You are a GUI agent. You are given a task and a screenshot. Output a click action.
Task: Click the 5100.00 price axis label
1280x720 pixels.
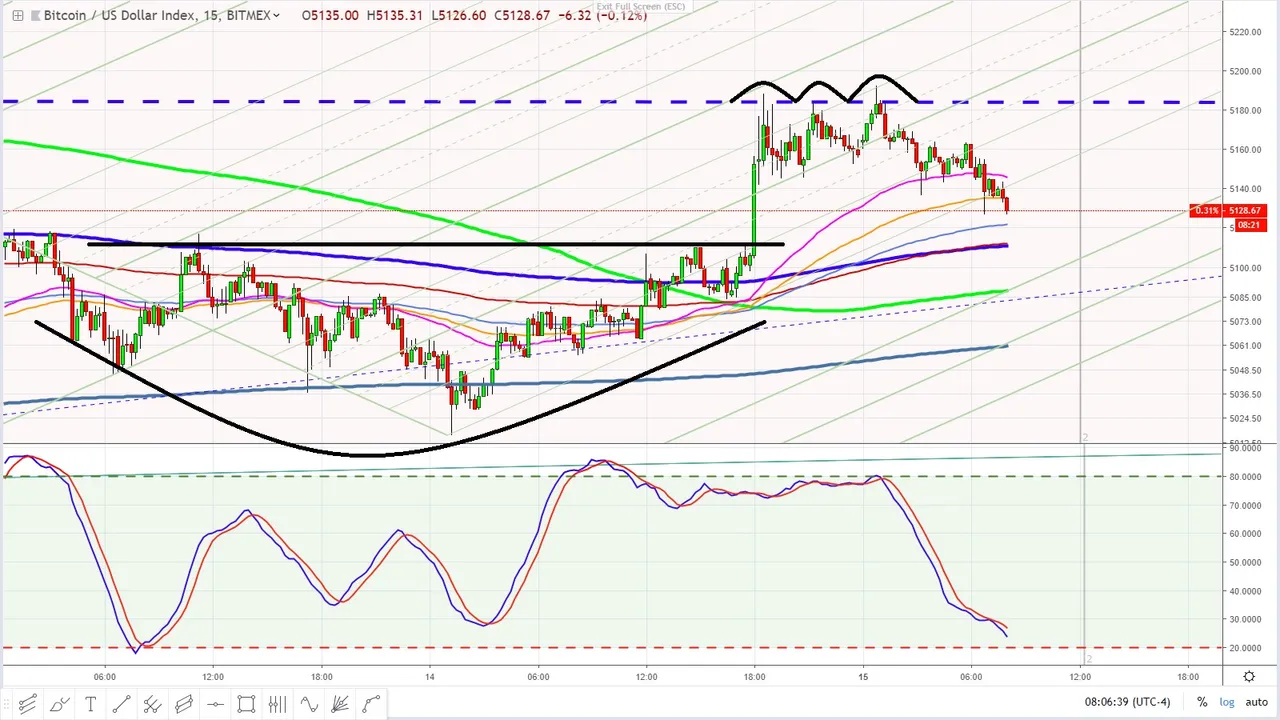pyautogui.click(x=1246, y=268)
